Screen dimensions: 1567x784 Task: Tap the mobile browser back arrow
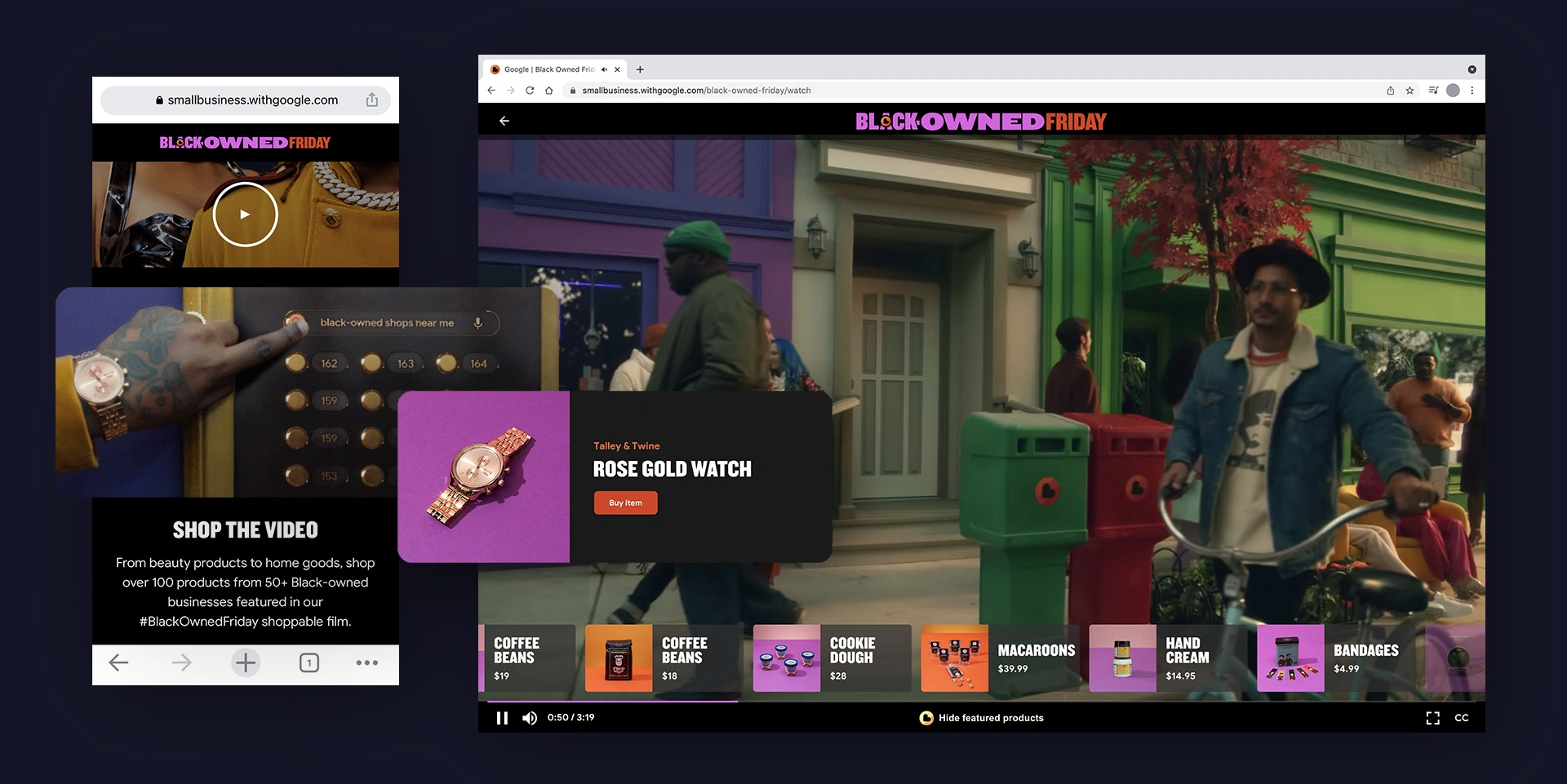click(119, 662)
